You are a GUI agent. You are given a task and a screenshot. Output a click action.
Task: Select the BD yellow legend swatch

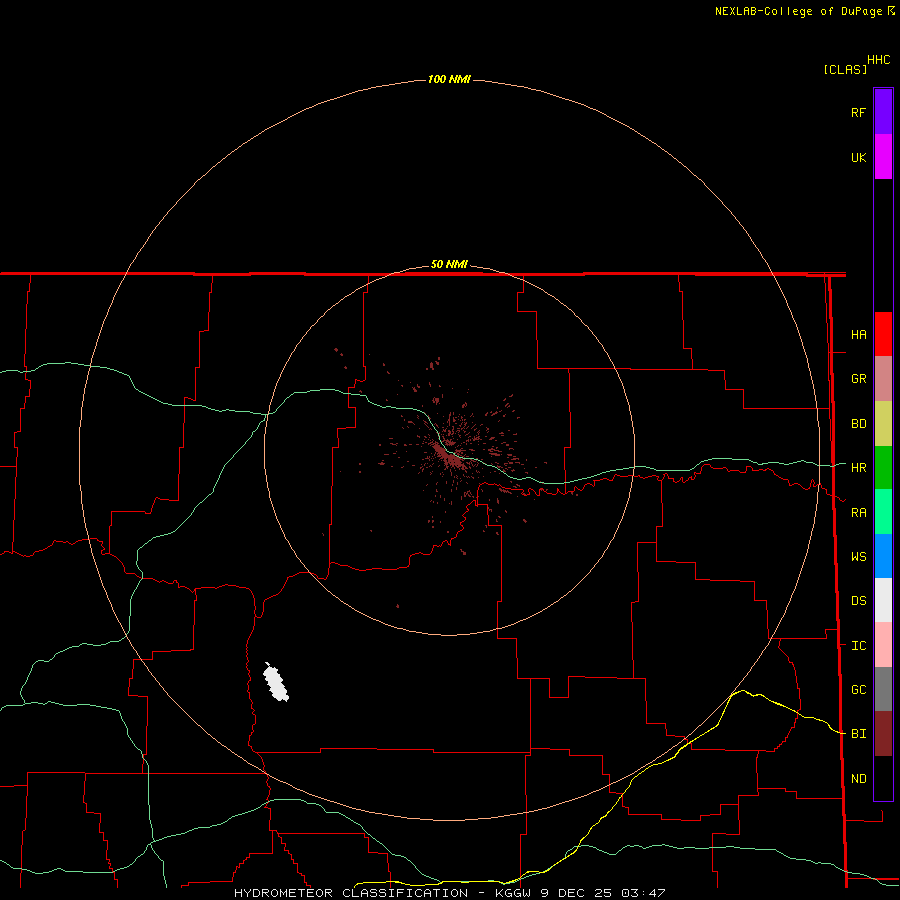[x=883, y=424]
